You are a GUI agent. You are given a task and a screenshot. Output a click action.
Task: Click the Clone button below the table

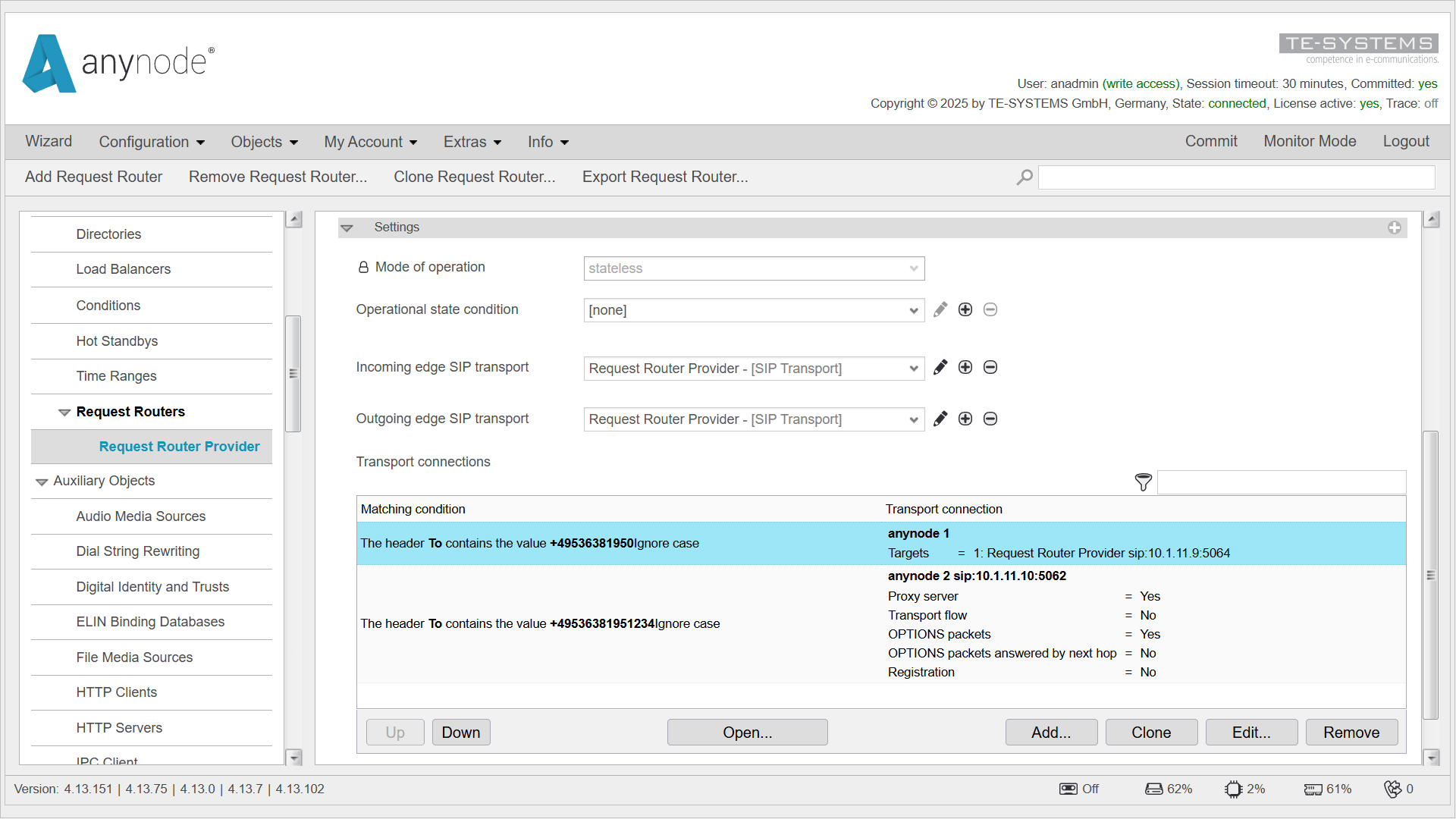(x=1150, y=732)
